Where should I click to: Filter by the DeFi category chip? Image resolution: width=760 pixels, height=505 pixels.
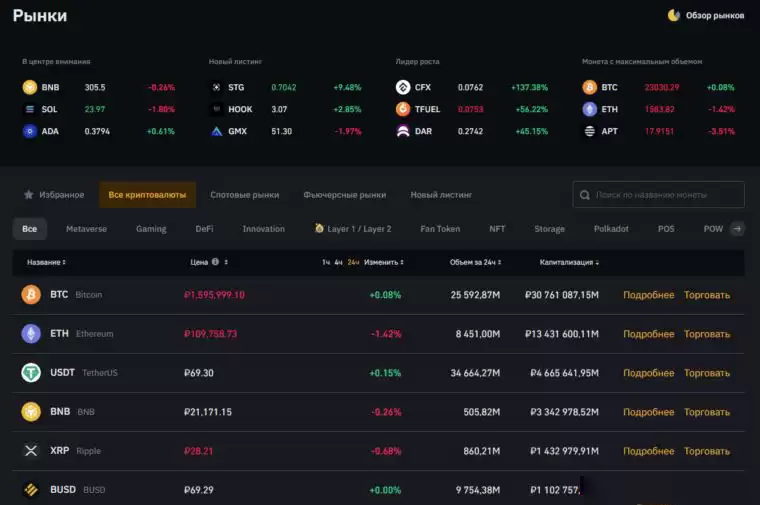click(204, 229)
